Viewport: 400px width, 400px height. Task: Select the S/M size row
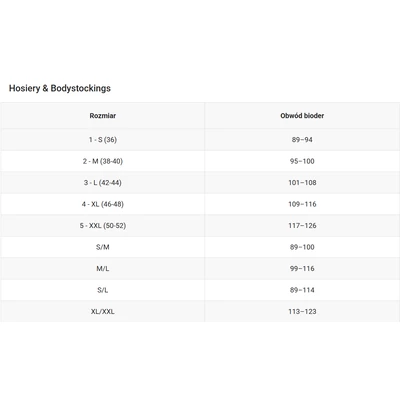[200, 247]
